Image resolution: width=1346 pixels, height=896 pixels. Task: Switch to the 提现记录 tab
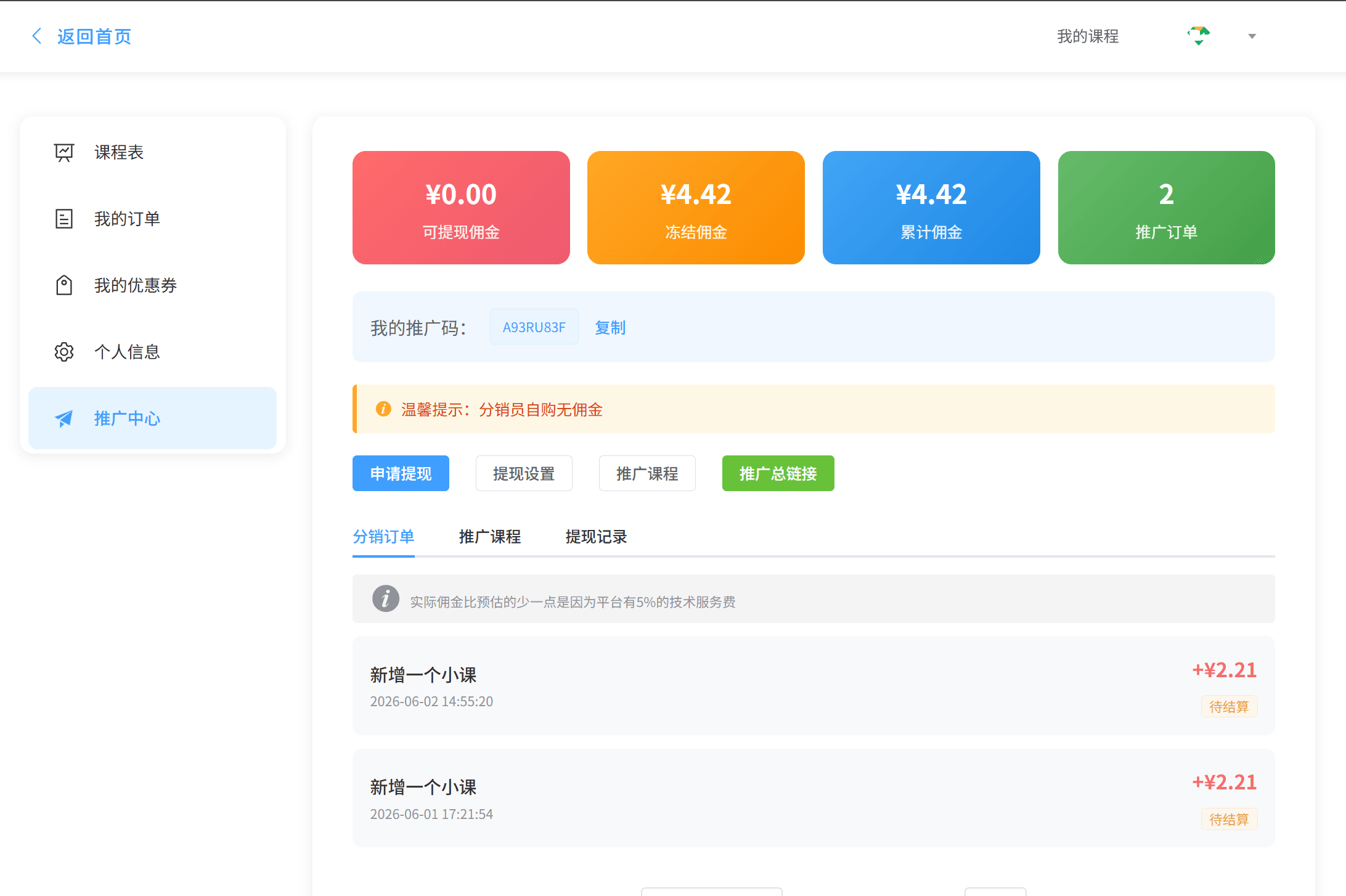tap(596, 537)
